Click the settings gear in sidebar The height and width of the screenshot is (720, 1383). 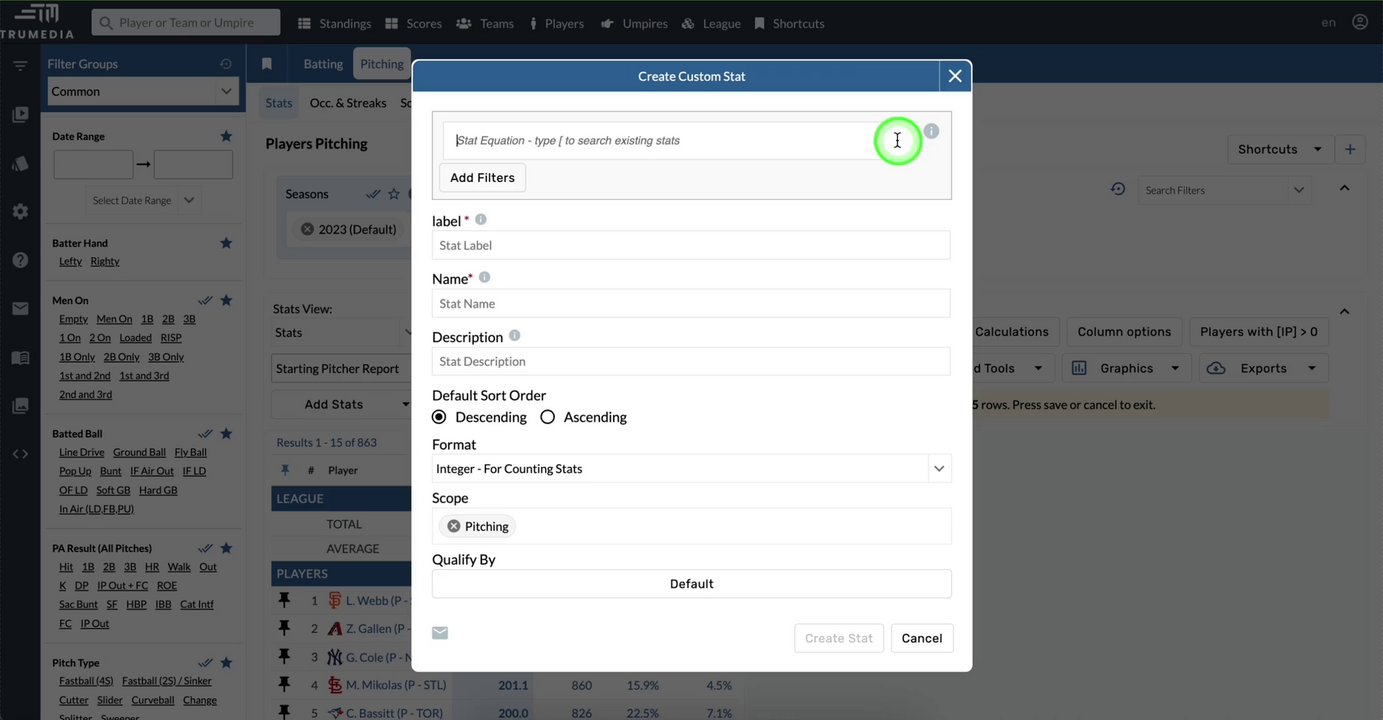coord(20,211)
